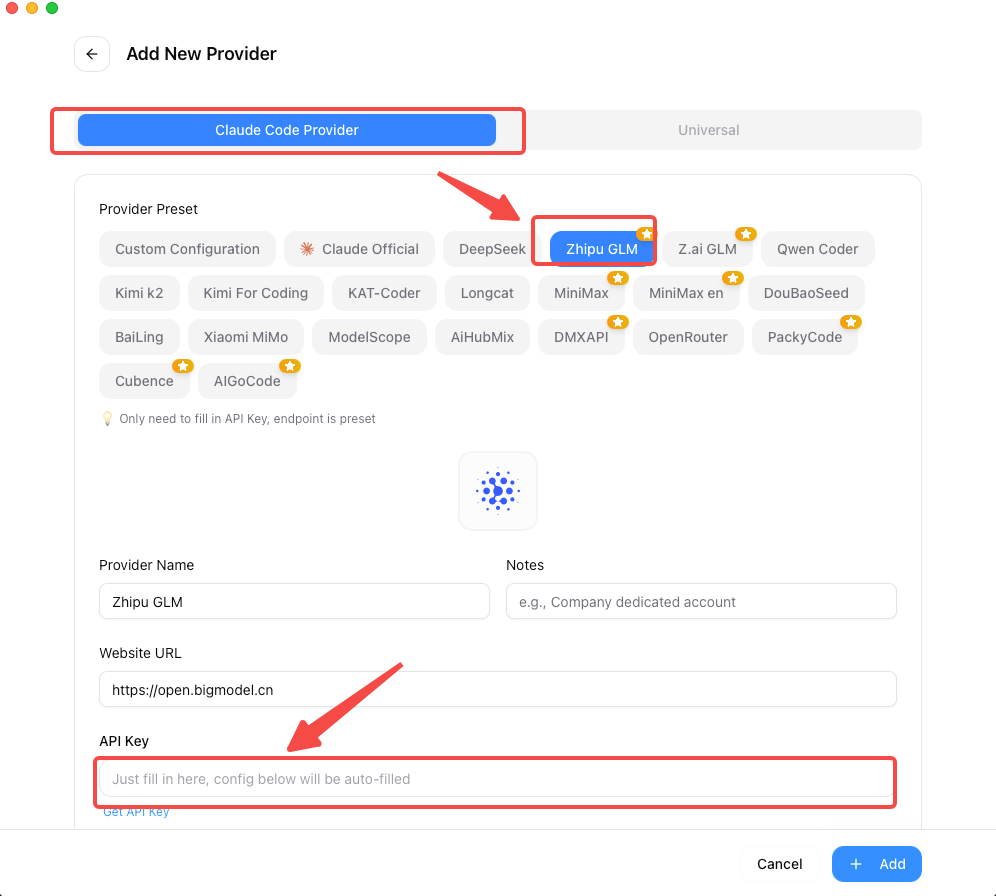Screen dimensions: 996x896
Task: Select the DeepSeek preset
Action: point(492,249)
